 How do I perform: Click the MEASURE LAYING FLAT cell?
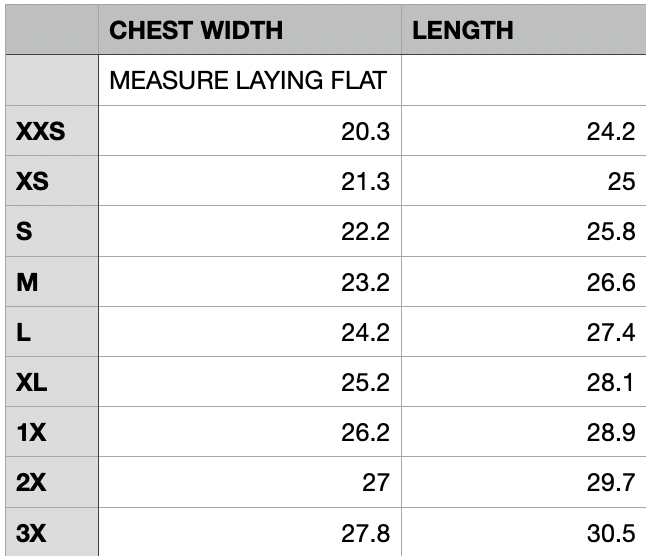[250, 80]
